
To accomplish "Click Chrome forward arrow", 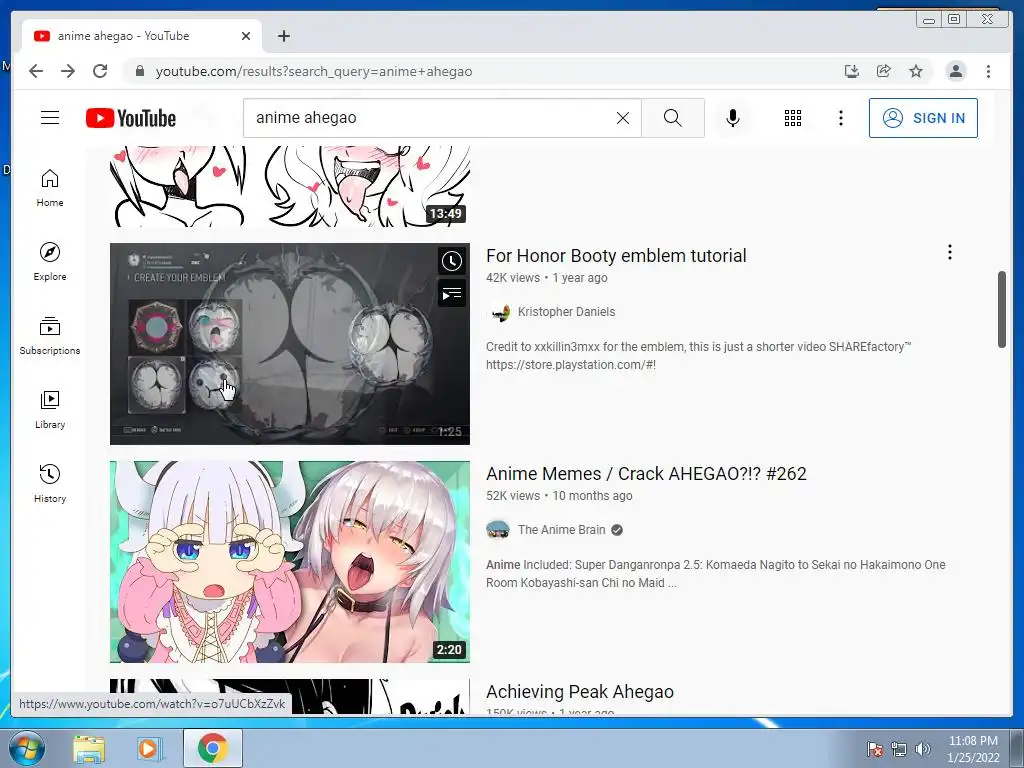I will 68,71.
